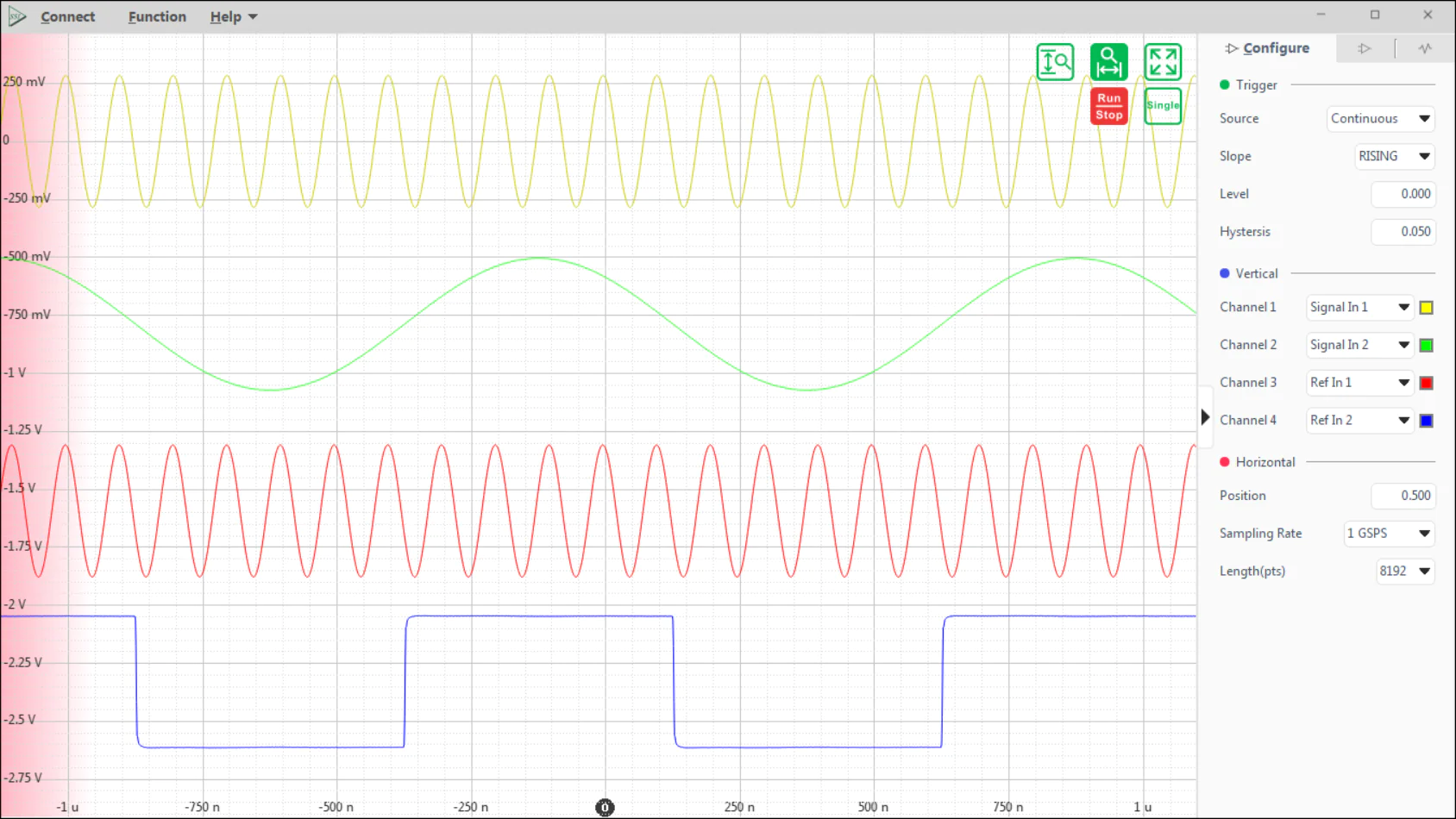1456x819 pixels.
Task: Open the trigger Source dropdown
Action: pos(1379,119)
